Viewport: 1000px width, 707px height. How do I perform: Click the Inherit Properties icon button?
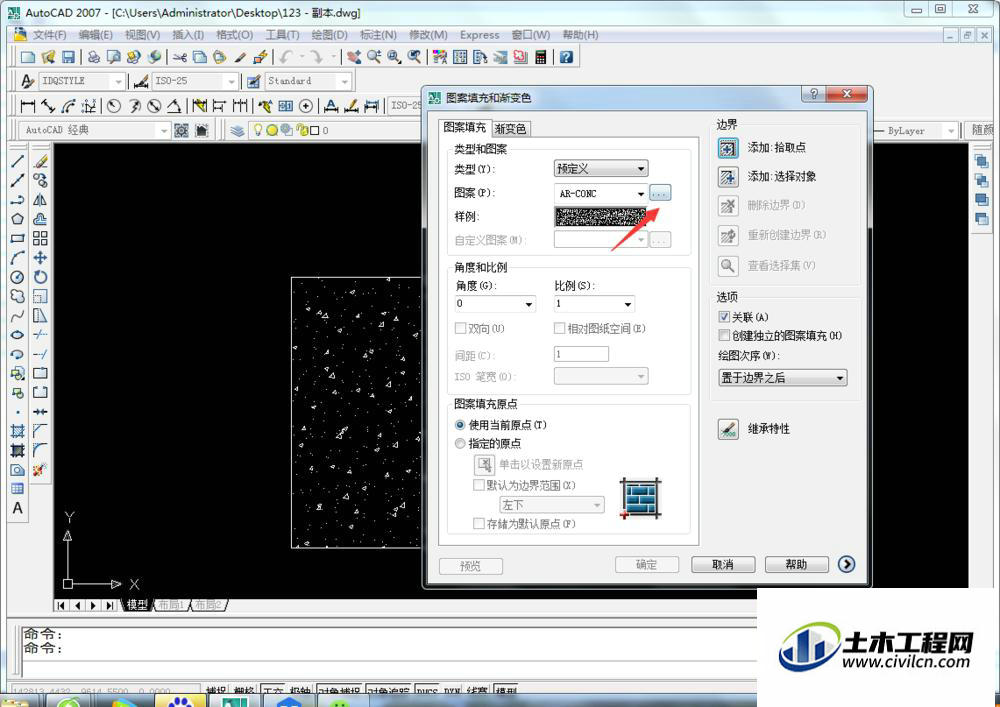(x=728, y=428)
